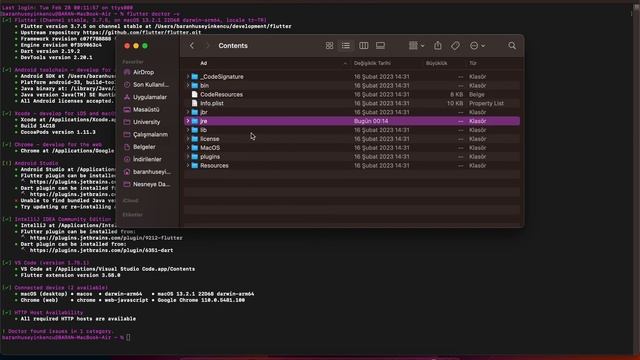Click plugin/9212-flutter URL in Terminal
Viewport: 640px width, 360px height.
[106, 238]
